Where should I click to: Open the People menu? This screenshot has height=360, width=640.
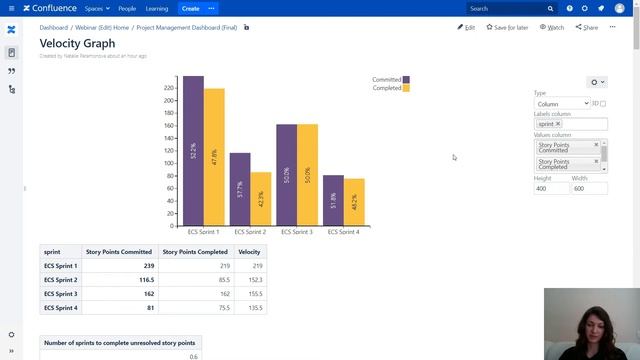pos(127,9)
